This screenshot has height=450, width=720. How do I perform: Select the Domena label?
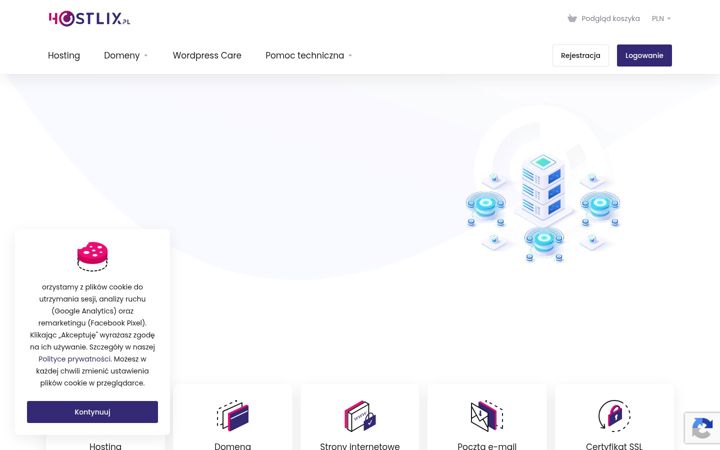tap(232, 446)
